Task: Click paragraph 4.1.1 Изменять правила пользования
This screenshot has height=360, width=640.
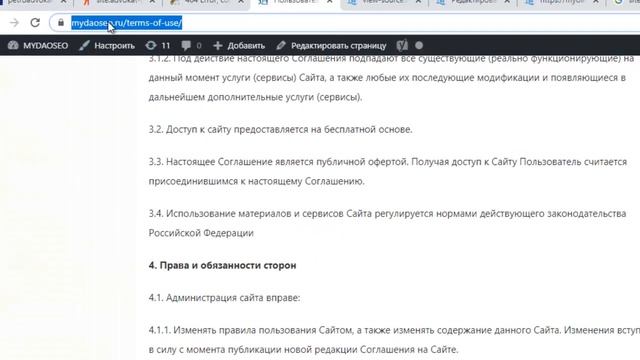Action: (394, 340)
